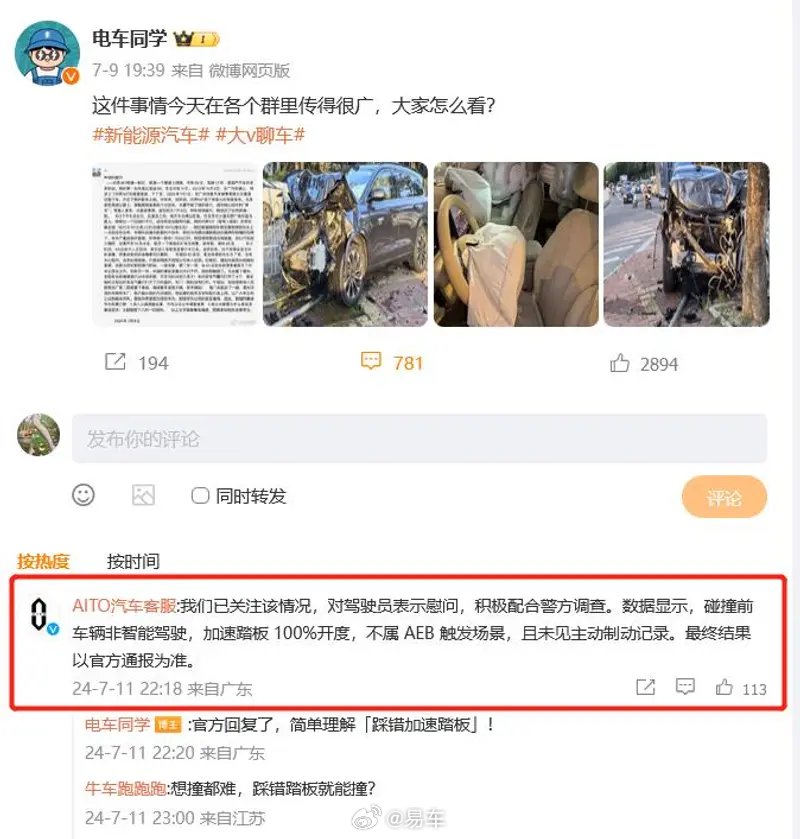This screenshot has height=839, width=800.
Task: Repost the AITO汽车客服 comment via its share icon
Action: (x=645, y=687)
